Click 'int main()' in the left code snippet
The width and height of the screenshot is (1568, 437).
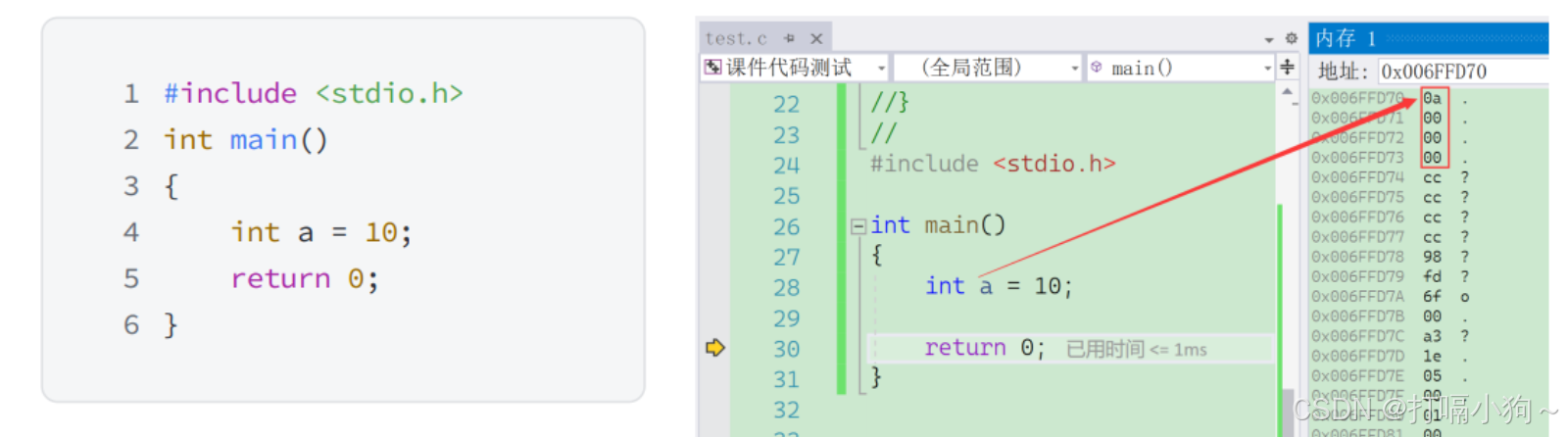click(x=245, y=140)
